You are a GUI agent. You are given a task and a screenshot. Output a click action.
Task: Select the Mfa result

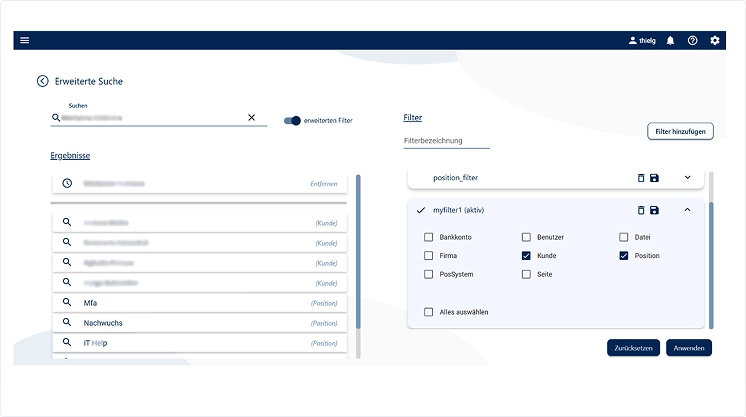(x=199, y=303)
